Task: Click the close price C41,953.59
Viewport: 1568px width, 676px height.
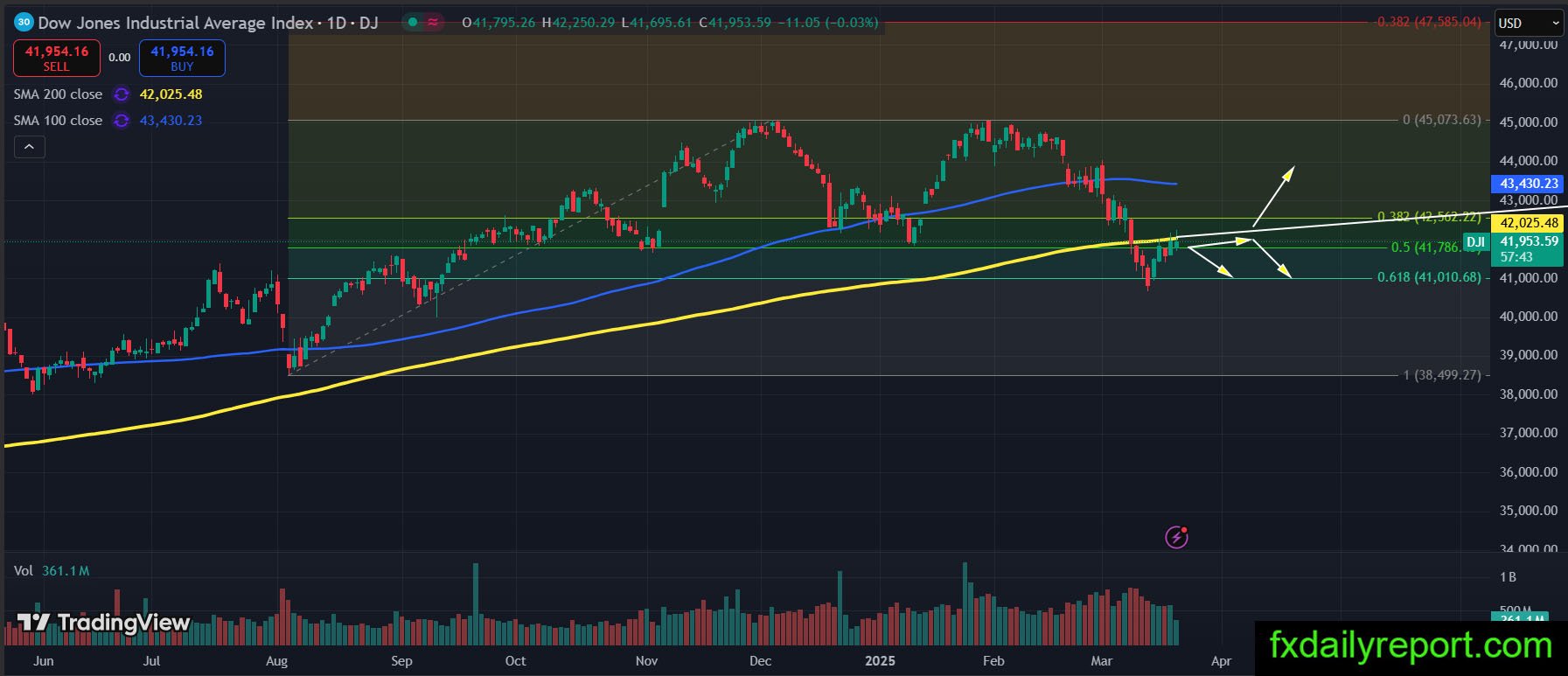Action: coord(735,23)
